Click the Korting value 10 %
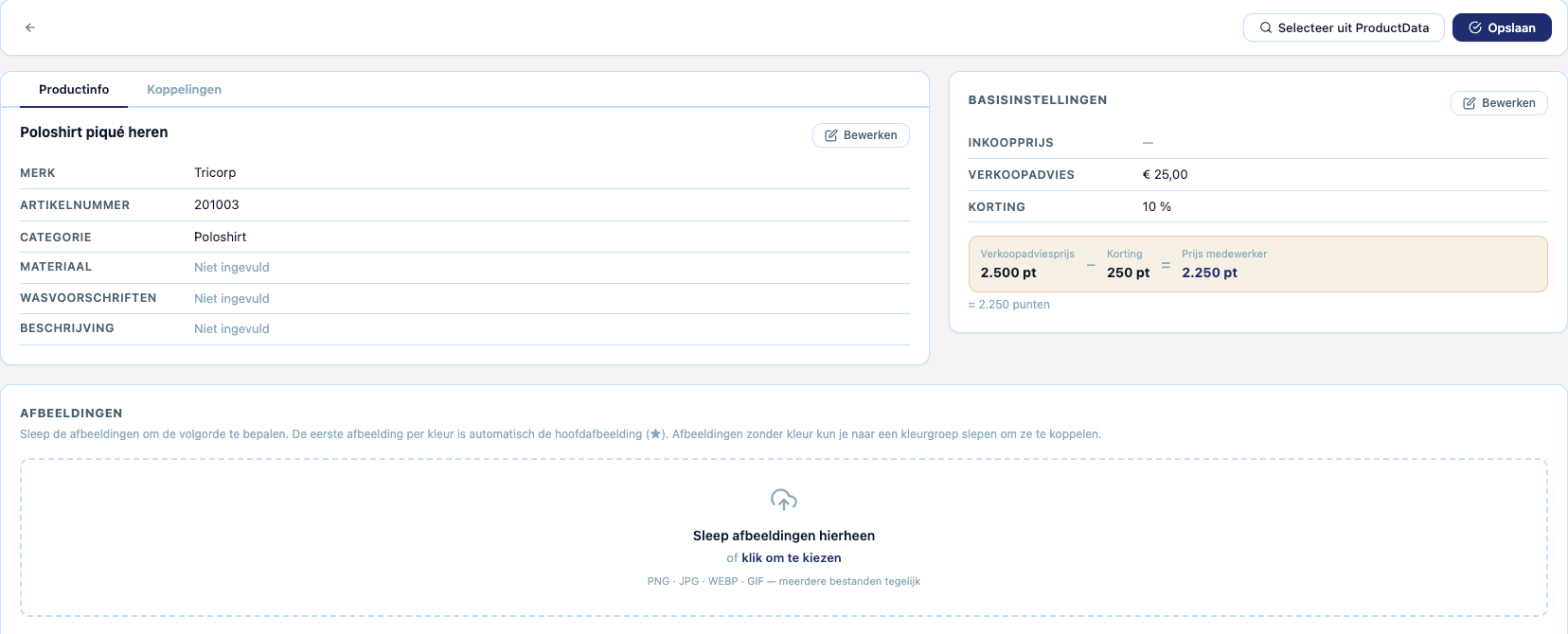The height and width of the screenshot is (634, 1568). point(1157,206)
